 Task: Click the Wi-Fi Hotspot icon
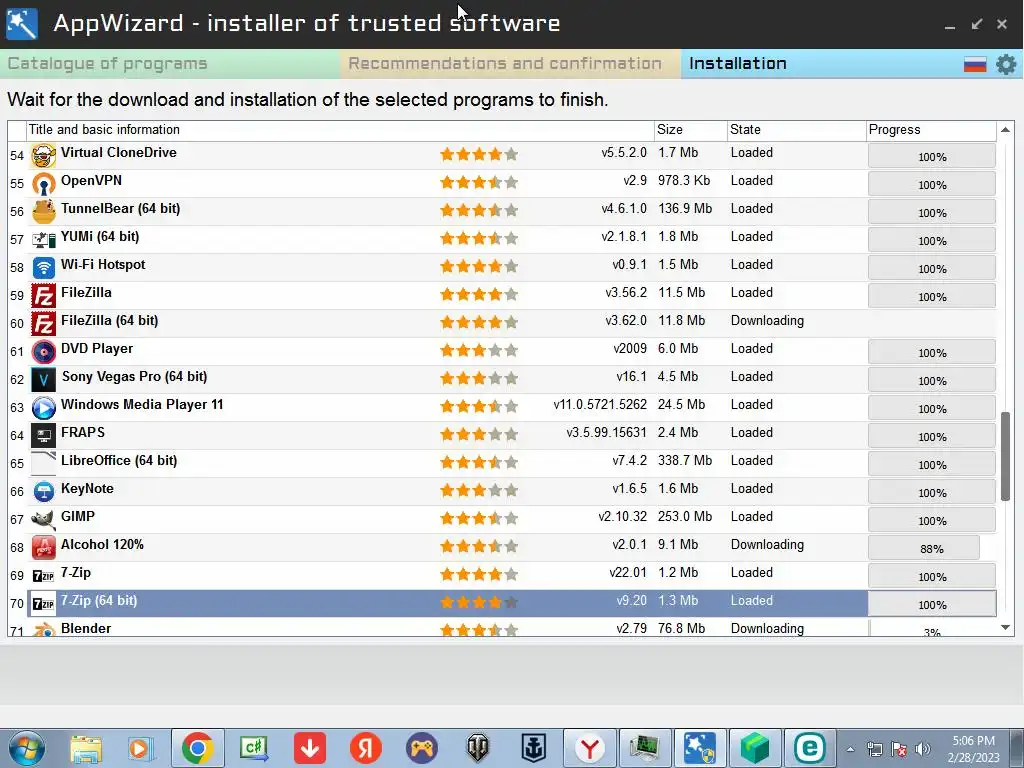(44, 268)
